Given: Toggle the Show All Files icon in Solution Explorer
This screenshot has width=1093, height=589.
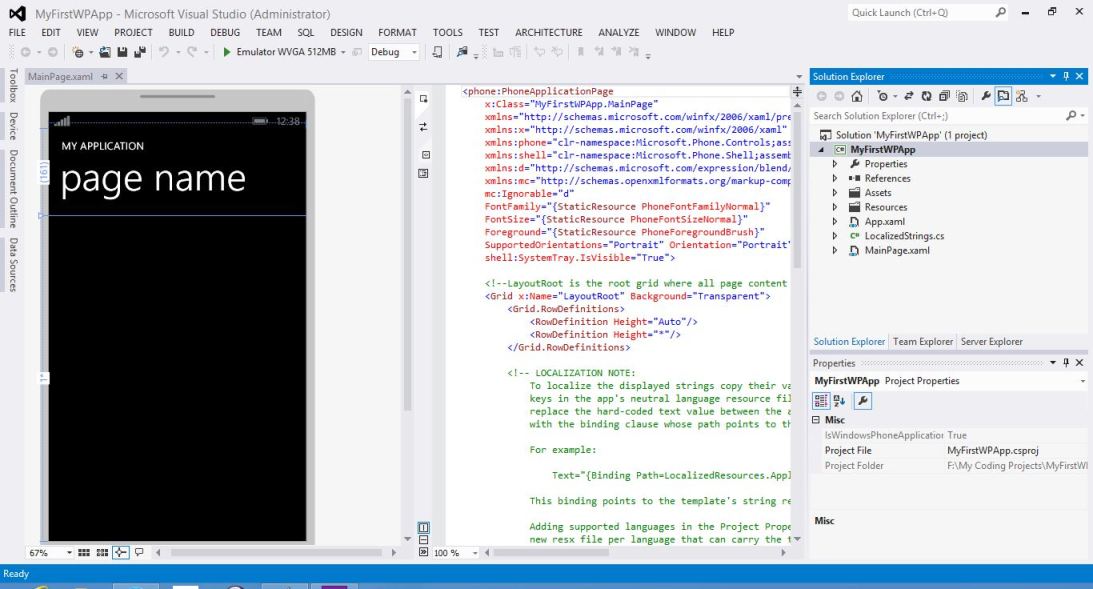Looking at the screenshot, I should point(962,96).
